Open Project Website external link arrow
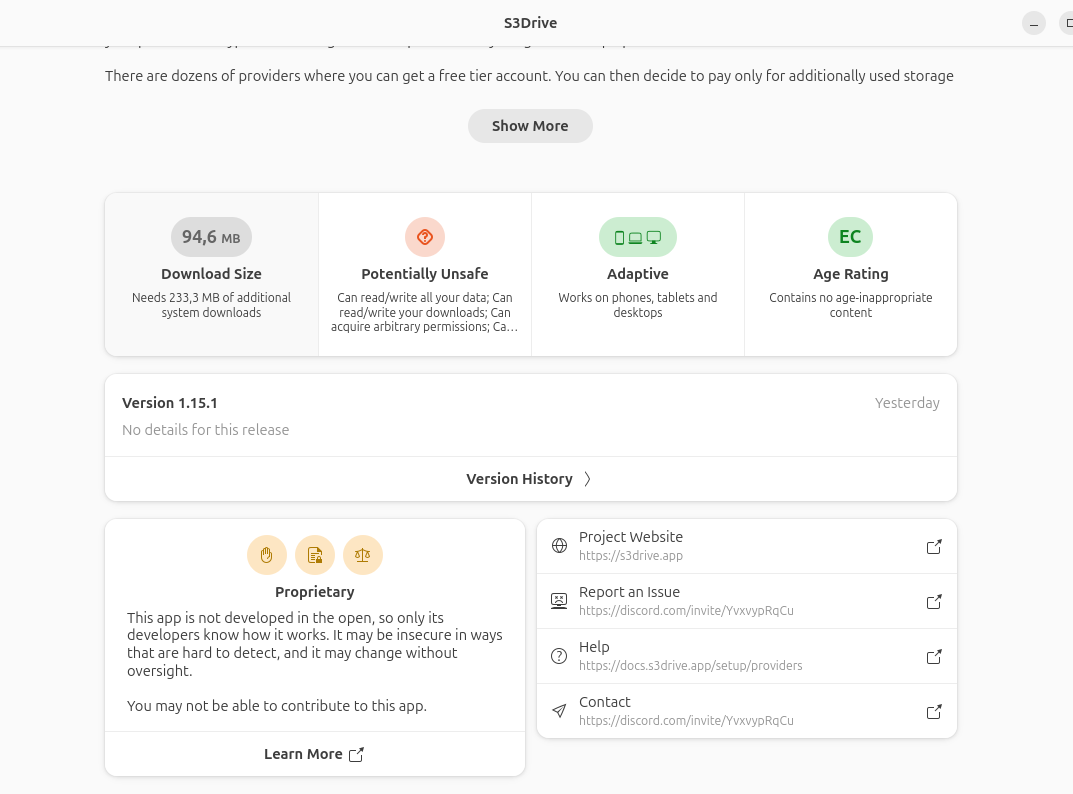Image resolution: width=1073 pixels, height=794 pixels. click(934, 547)
